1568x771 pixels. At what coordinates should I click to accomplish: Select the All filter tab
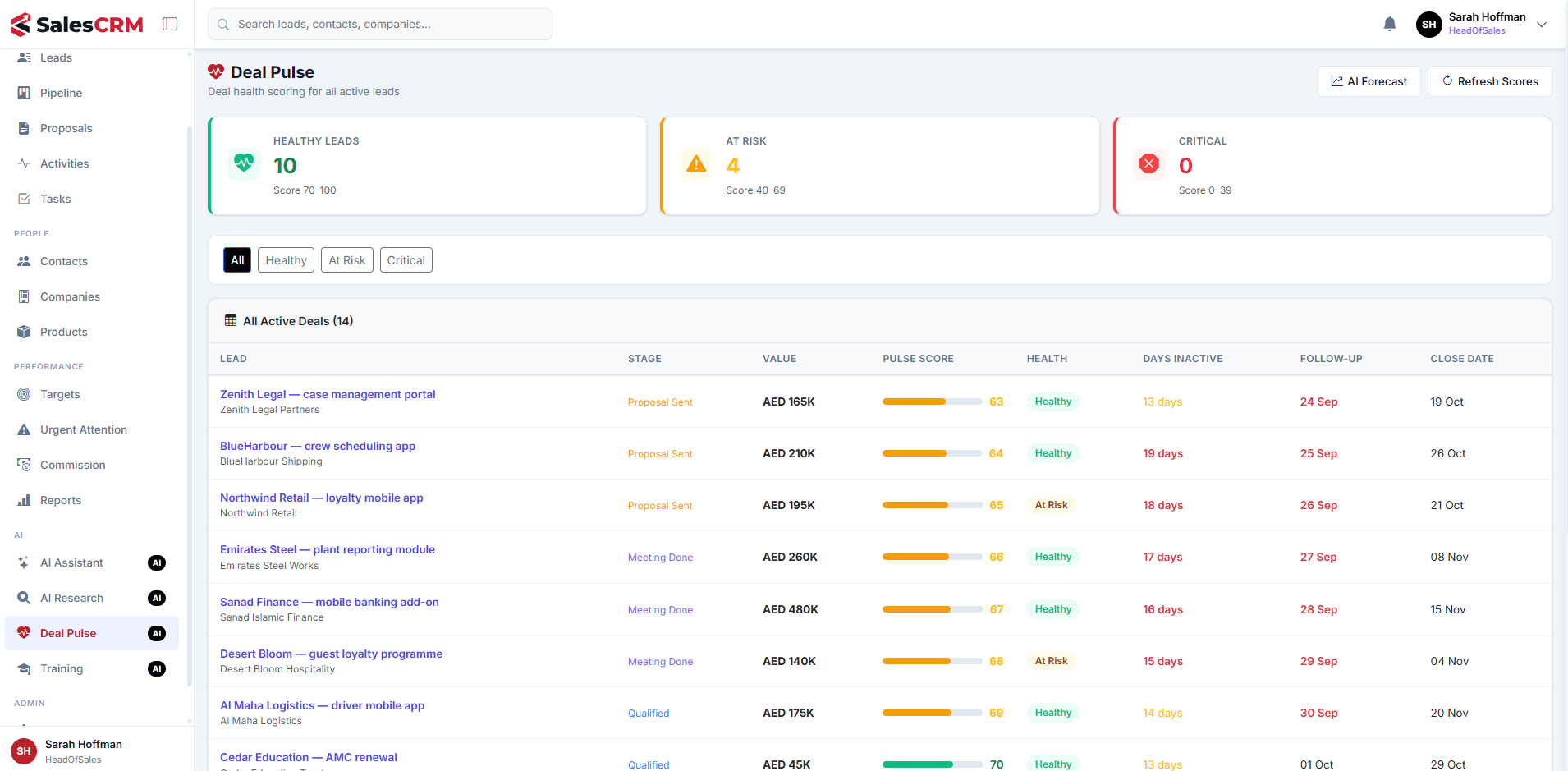point(237,260)
